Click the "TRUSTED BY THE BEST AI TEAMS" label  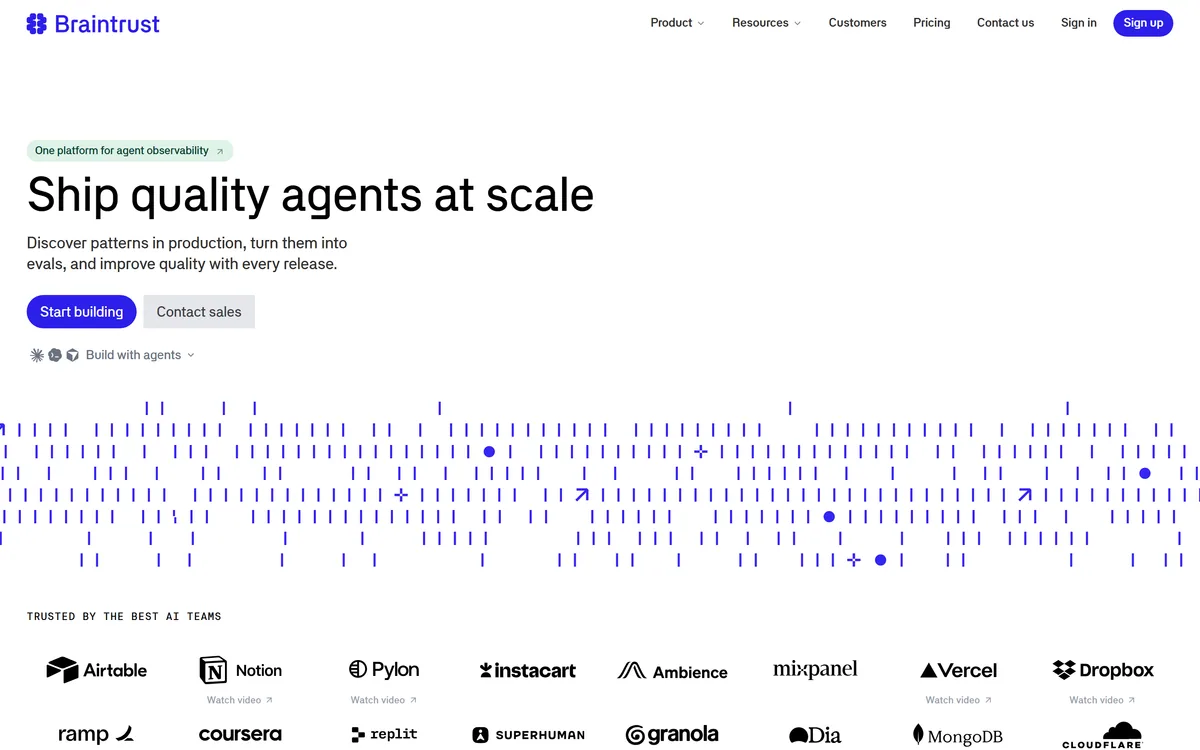(124, 616)
